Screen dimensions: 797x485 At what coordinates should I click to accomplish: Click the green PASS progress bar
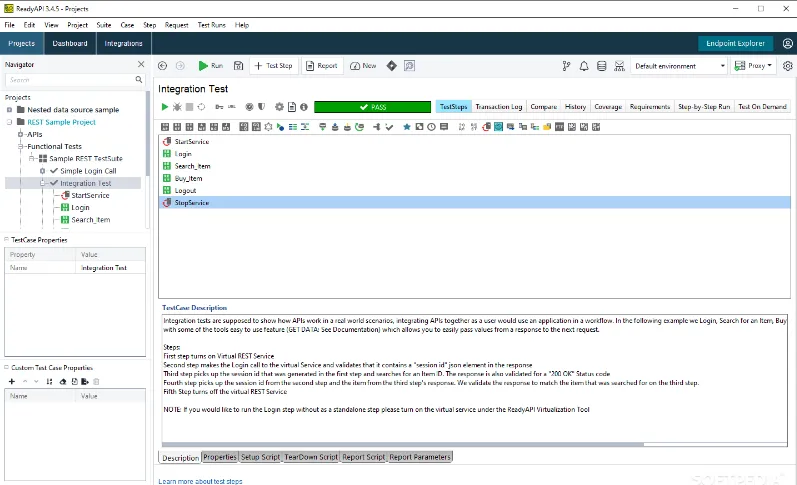click(x=373, y=107)
